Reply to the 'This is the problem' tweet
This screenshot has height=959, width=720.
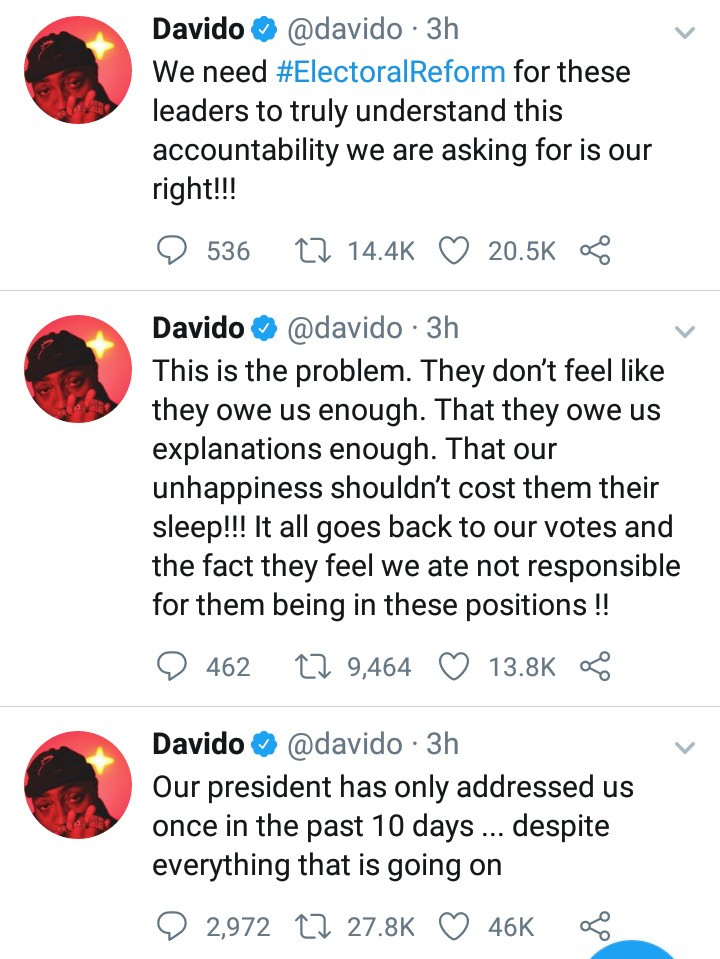pos(176,666)
